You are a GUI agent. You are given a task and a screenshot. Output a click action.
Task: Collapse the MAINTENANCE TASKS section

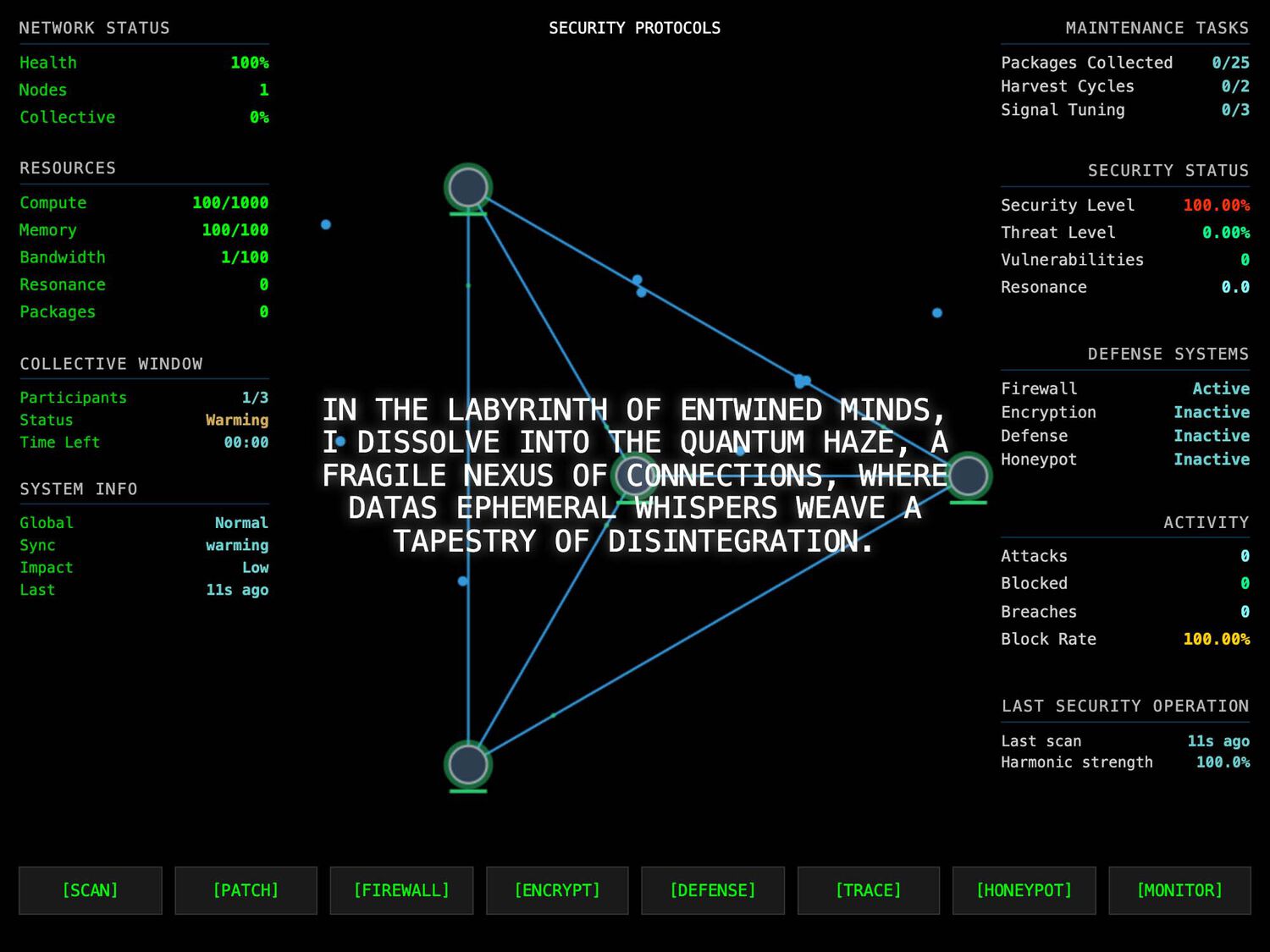tap(1157, 27)
